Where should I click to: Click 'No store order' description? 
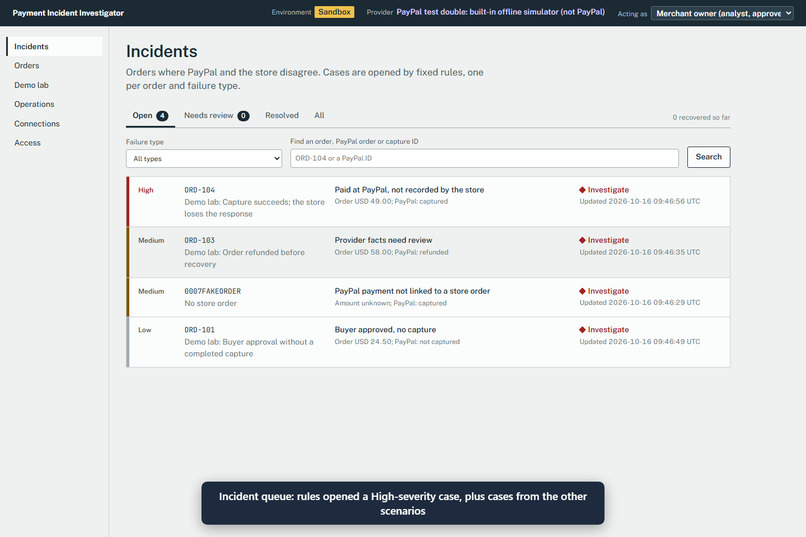coord(211,303)
